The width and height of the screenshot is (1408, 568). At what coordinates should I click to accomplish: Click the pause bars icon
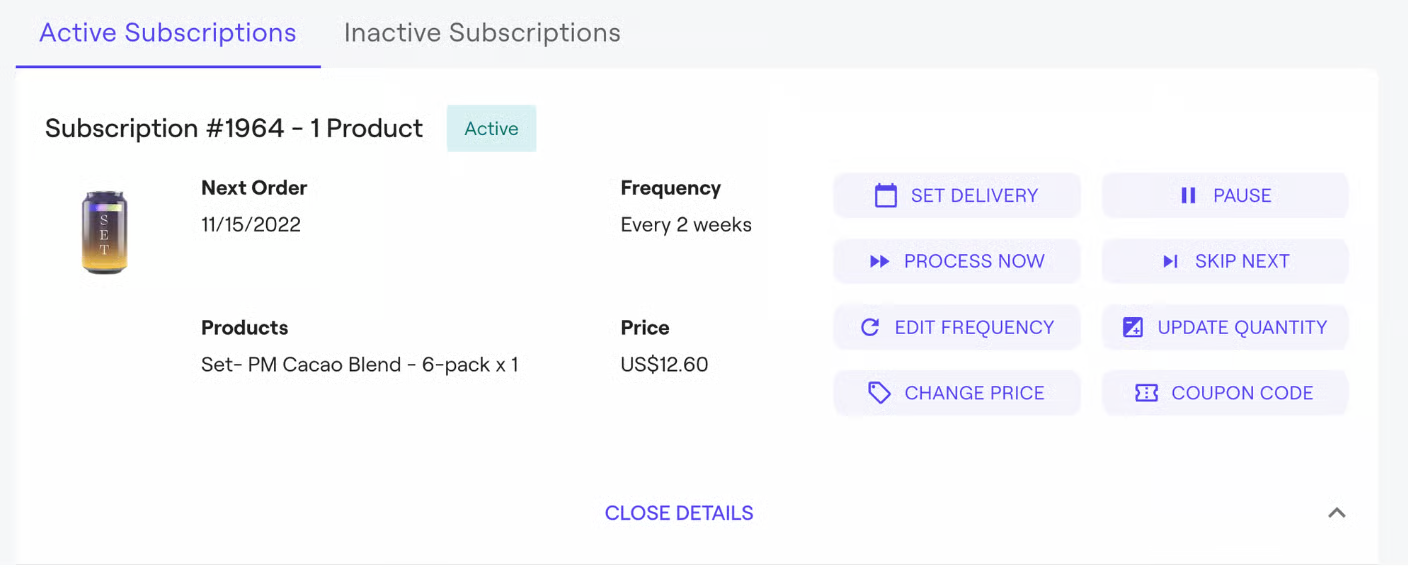coord(1188,196)
